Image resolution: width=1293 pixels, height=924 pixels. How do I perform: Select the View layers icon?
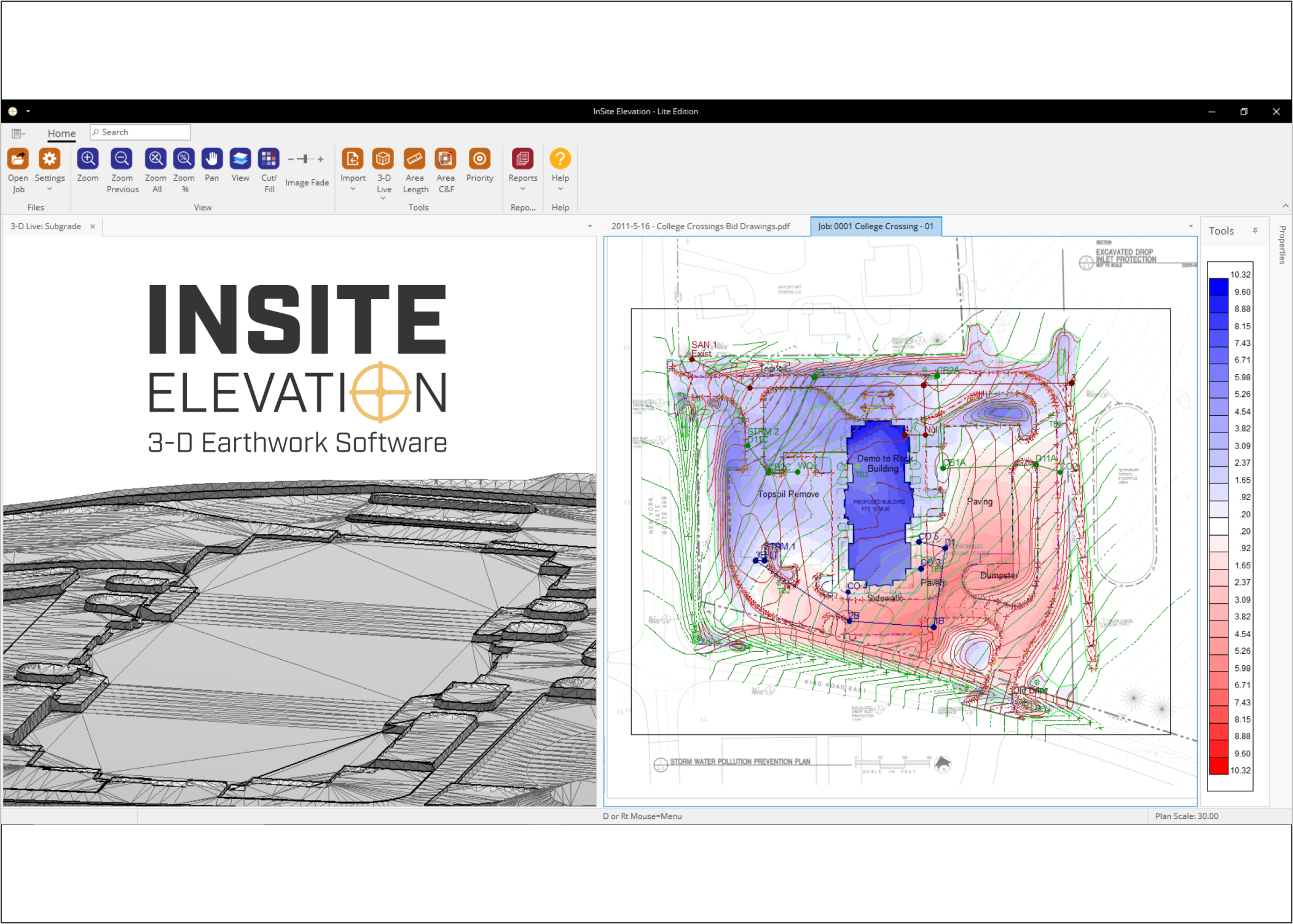tap(240, 159)
